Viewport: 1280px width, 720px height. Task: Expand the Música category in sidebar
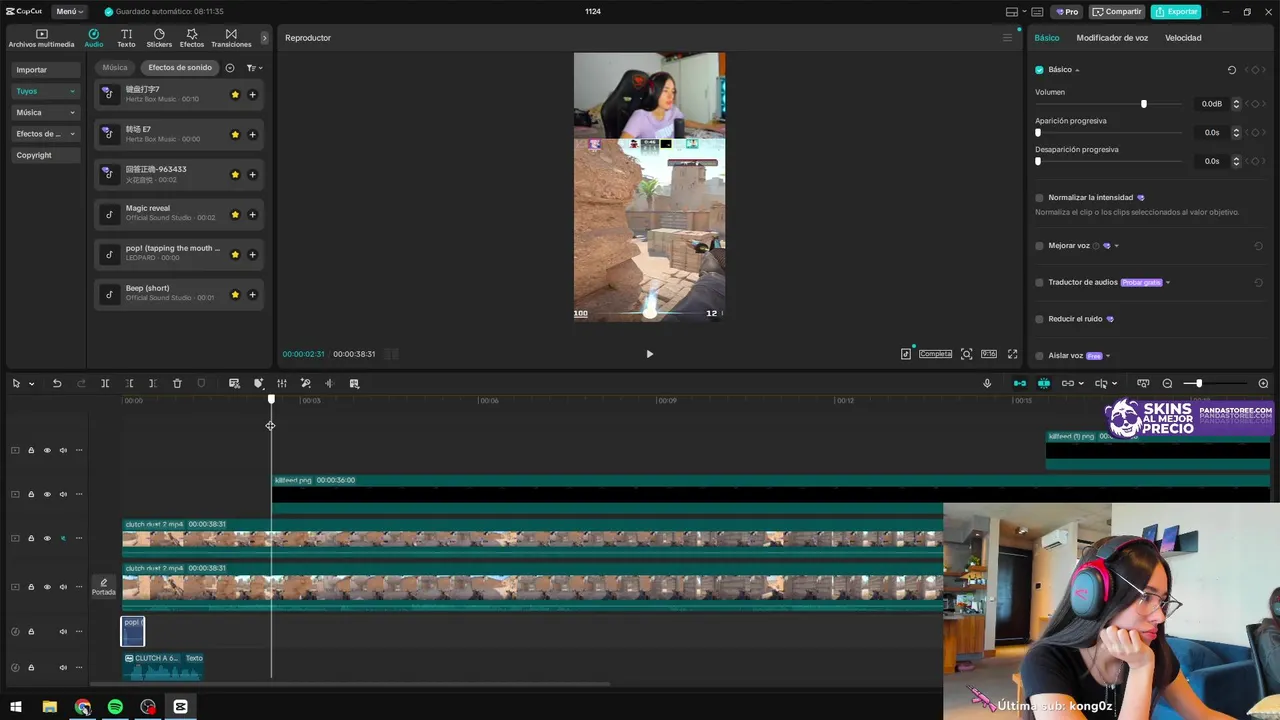[46, 113]
